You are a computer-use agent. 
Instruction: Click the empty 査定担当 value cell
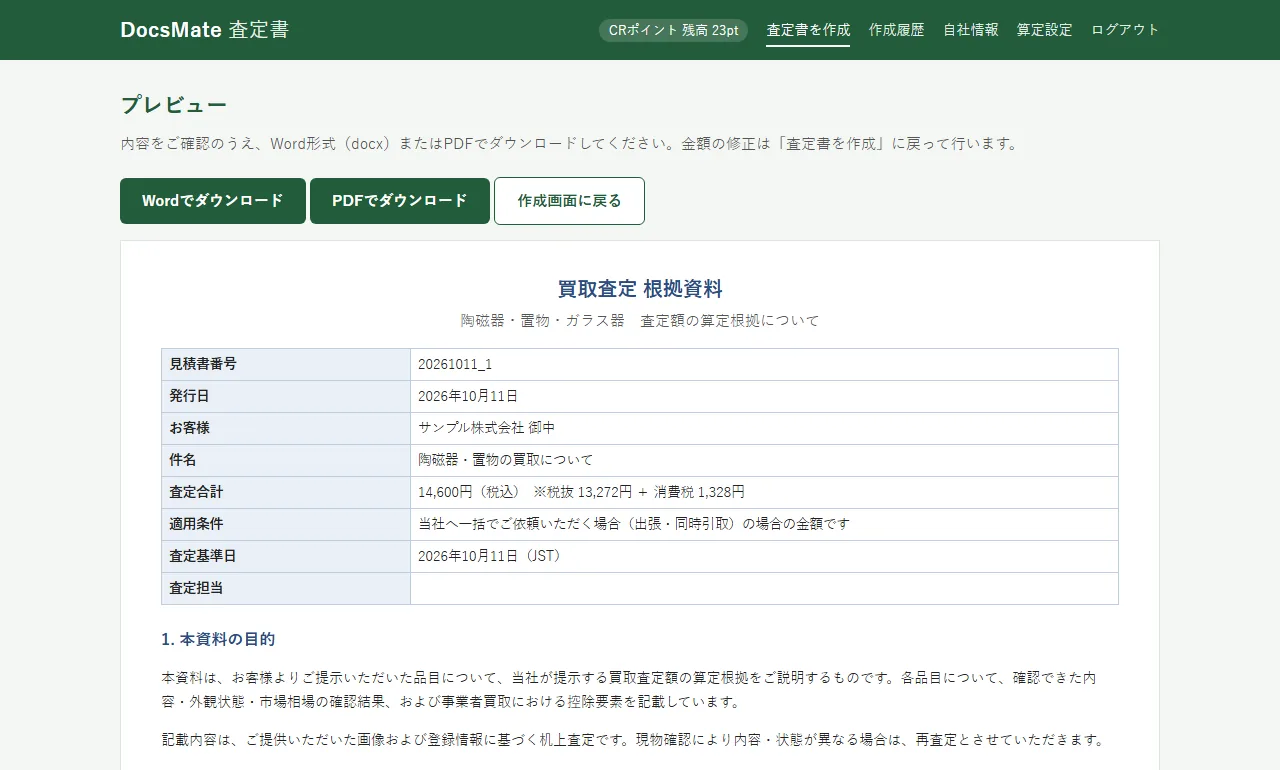pyautogui.click(x=764, y=588)
